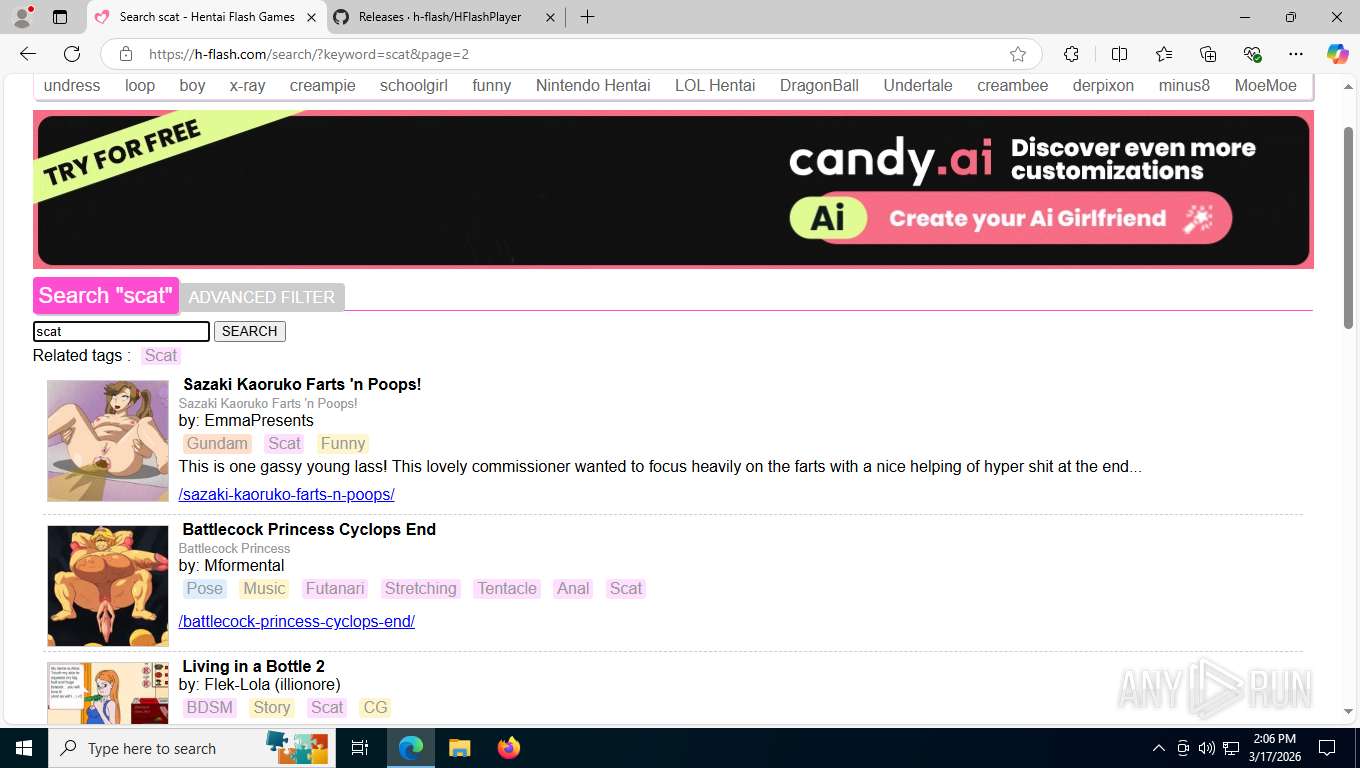1360x768 pixels.
Task: Open the Undertale tag link
Action: [918, 86]
